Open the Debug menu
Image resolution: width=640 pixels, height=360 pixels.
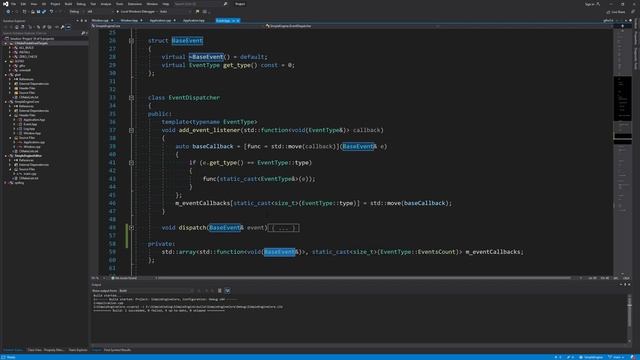click(x=81, y=4)
